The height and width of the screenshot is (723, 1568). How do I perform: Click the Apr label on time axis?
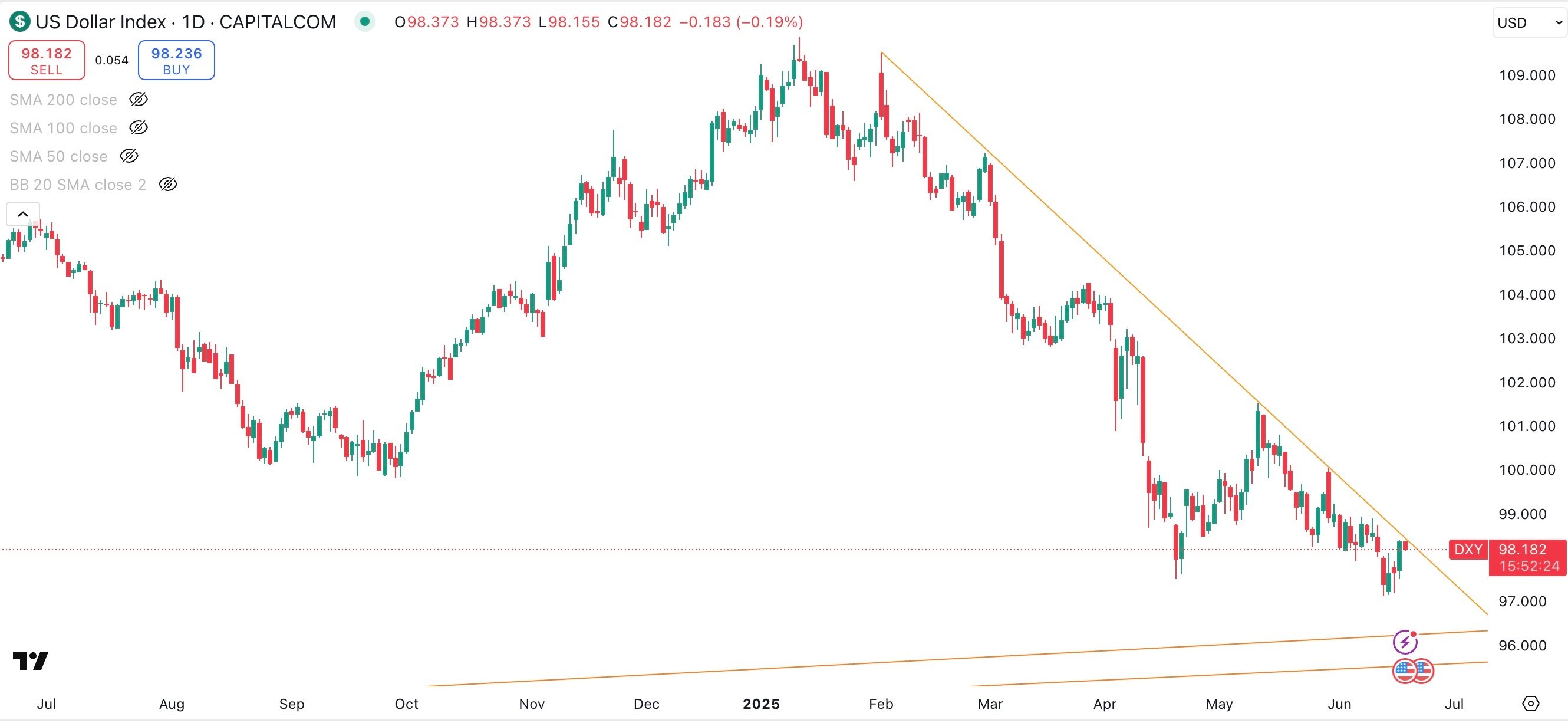1105,704
